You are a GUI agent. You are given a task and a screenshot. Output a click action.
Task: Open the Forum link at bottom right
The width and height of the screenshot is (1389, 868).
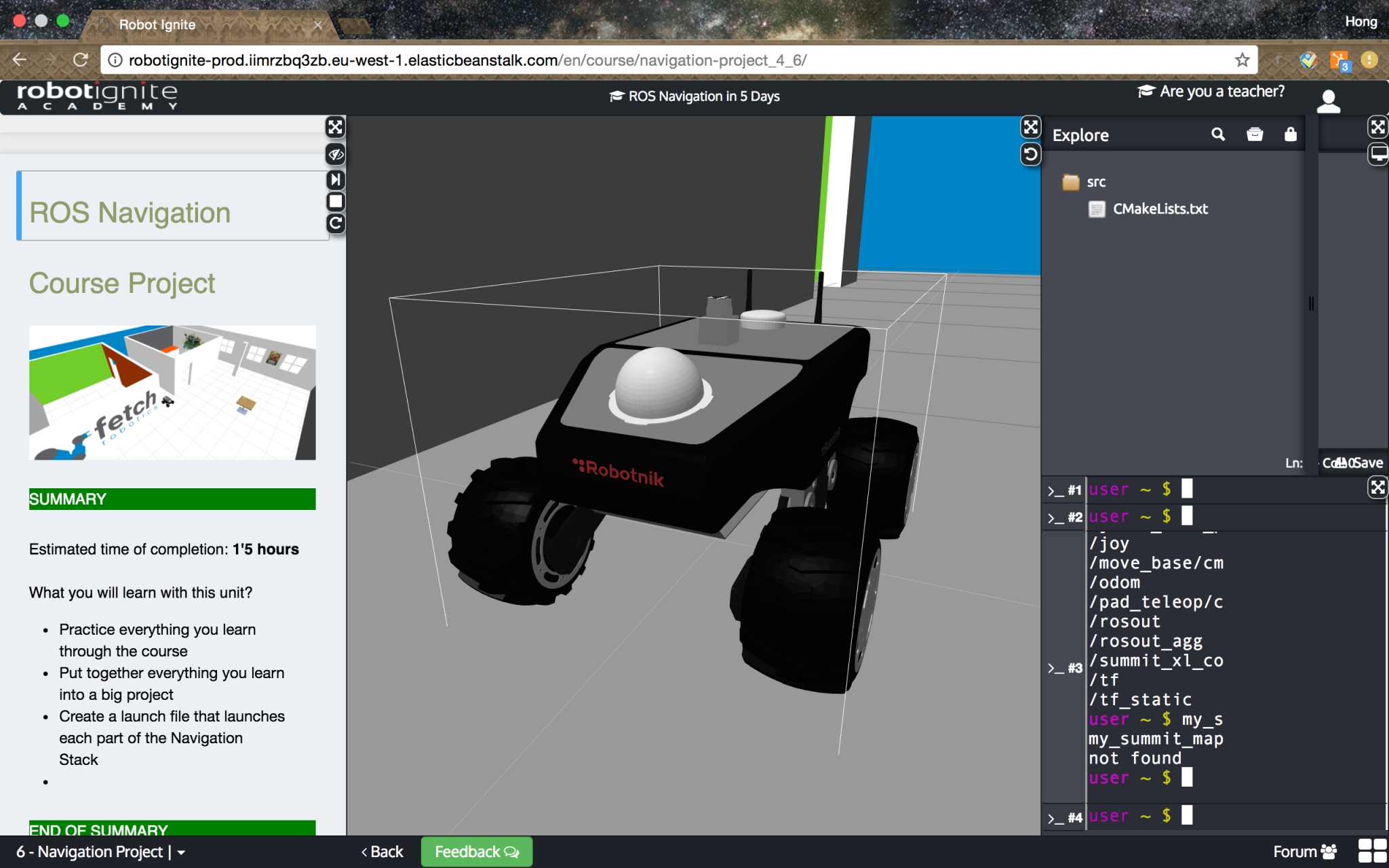(1307, 852)
